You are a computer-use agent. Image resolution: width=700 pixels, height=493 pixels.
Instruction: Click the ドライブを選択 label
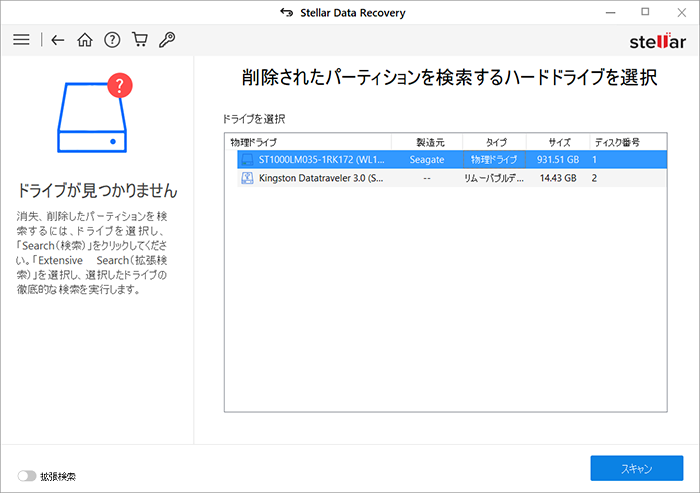point(254,119)
